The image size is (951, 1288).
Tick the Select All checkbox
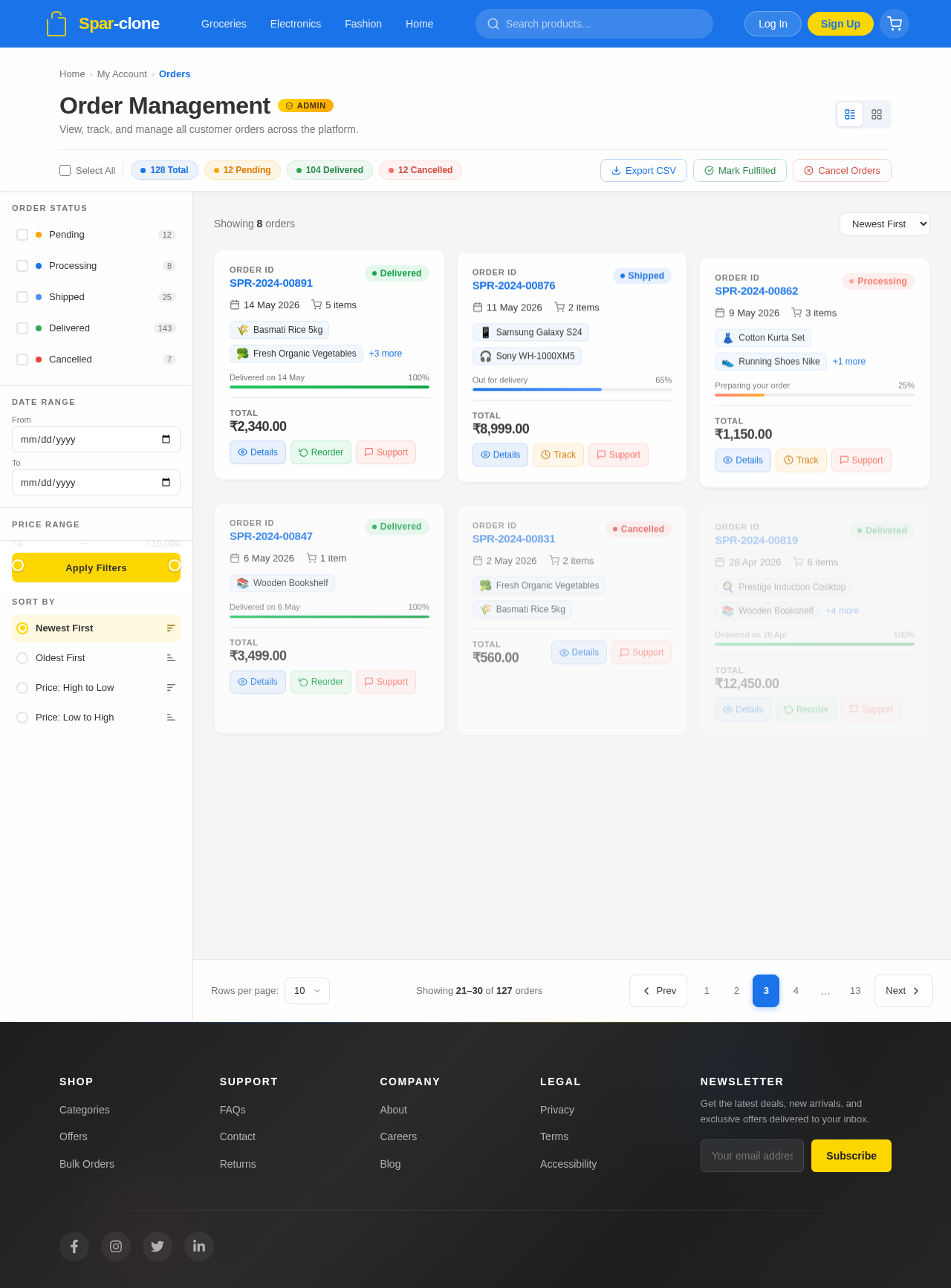[65, 170]
